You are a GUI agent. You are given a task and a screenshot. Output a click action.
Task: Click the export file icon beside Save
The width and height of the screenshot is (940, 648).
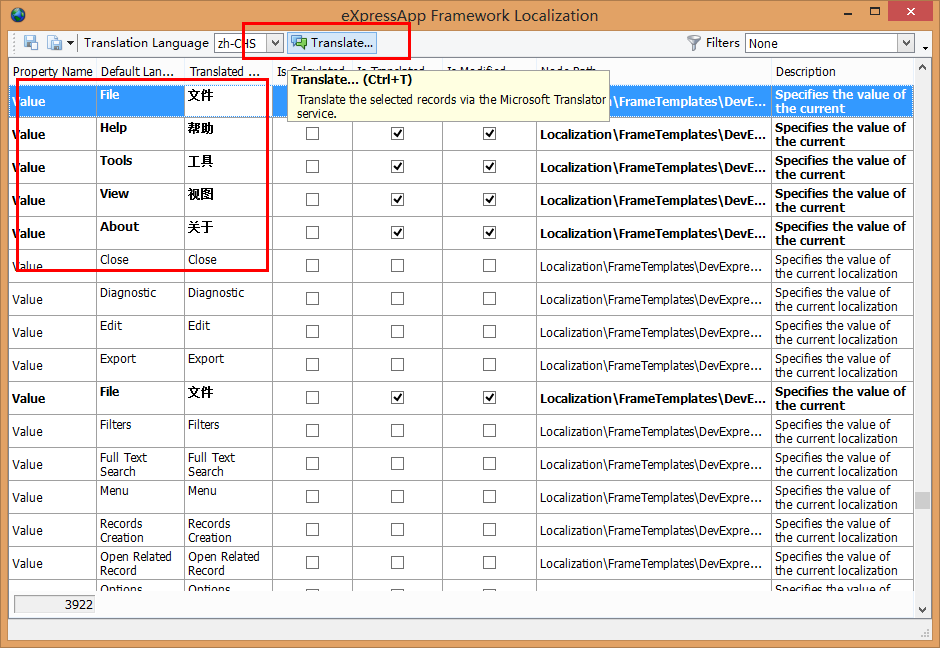pos(55,43)
